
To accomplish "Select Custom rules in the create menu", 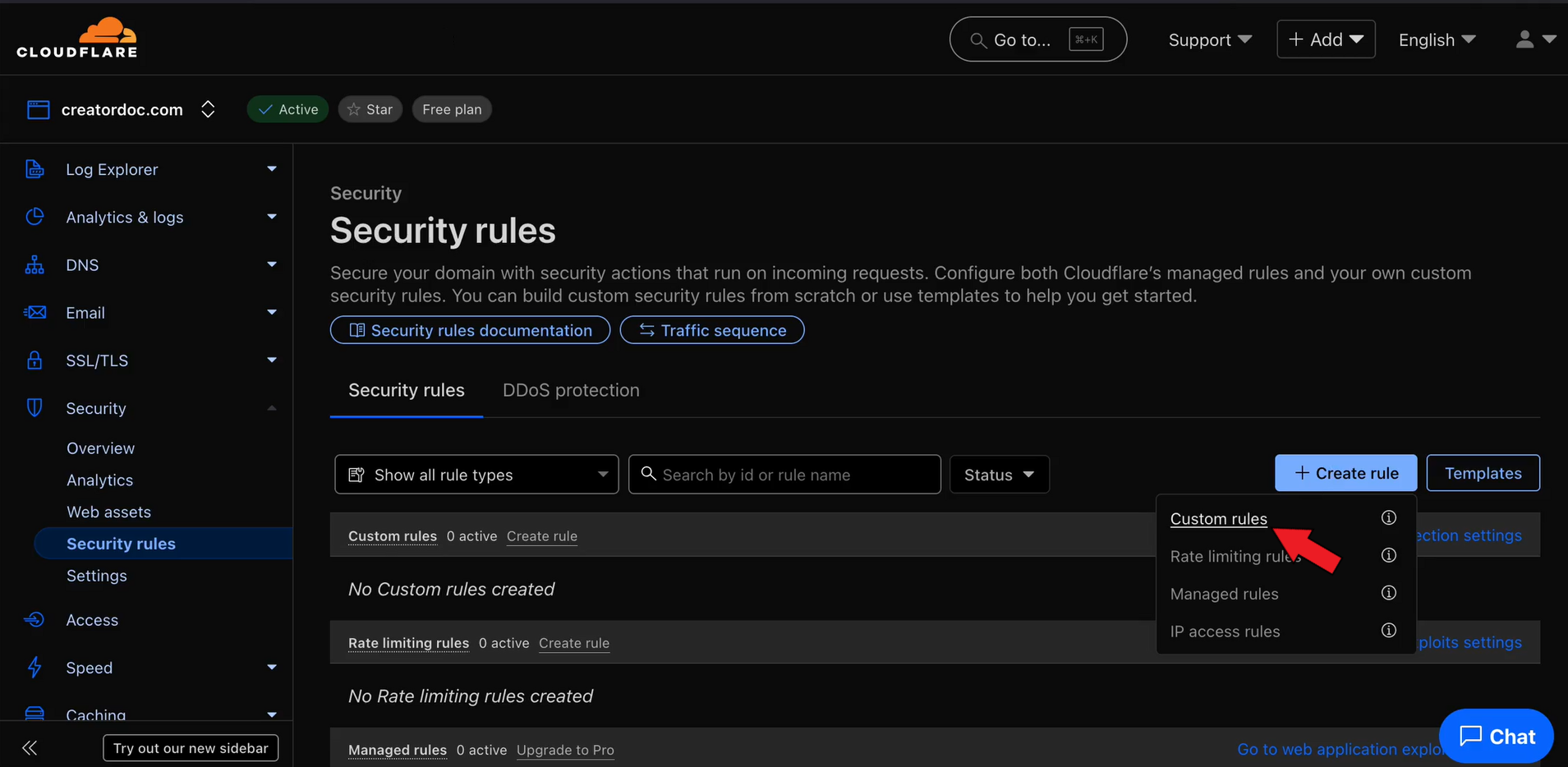I will coord(1218,519).
